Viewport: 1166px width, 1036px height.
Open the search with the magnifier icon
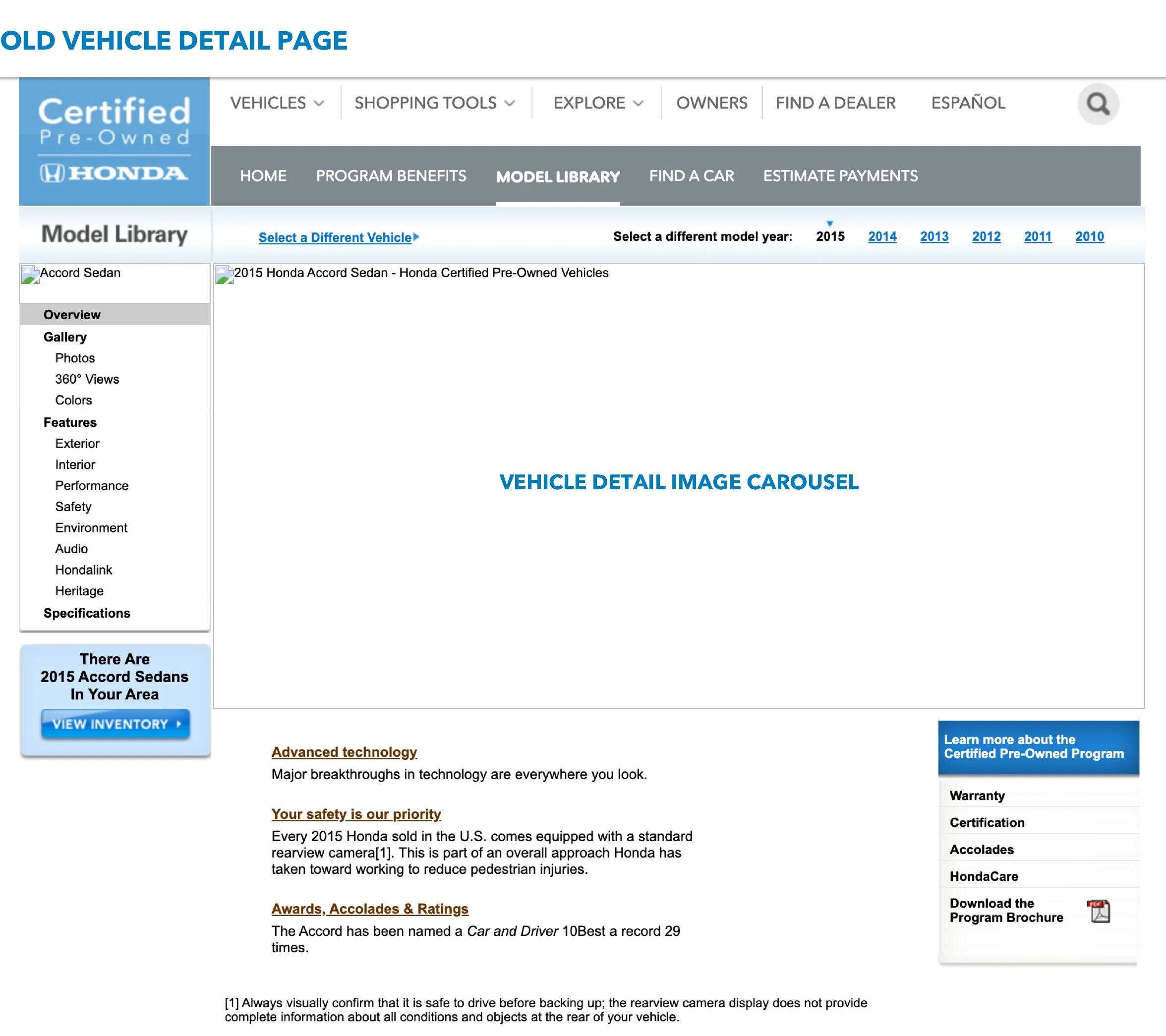click(1098, 104)
